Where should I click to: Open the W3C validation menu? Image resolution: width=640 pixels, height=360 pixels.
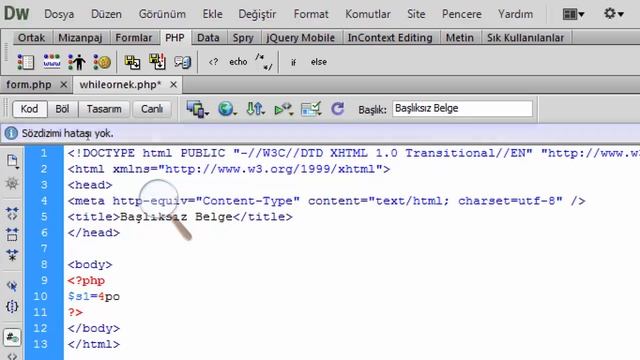tap(284, 109)
